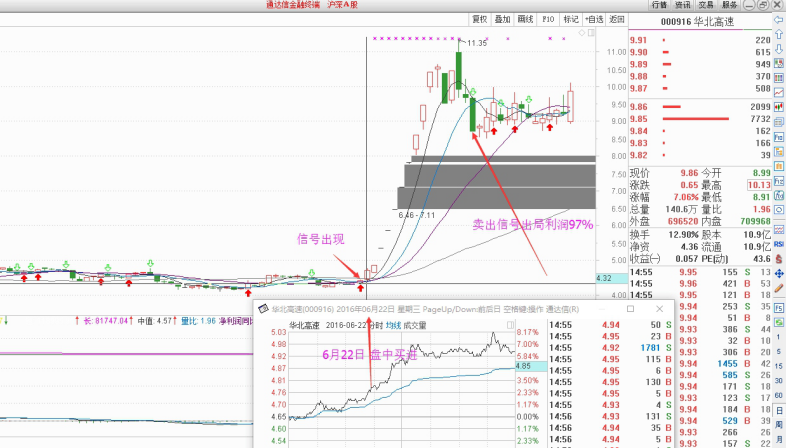Select the 1-minute period
This screenshot has height=448, width=786.
(x=779, y=337)
